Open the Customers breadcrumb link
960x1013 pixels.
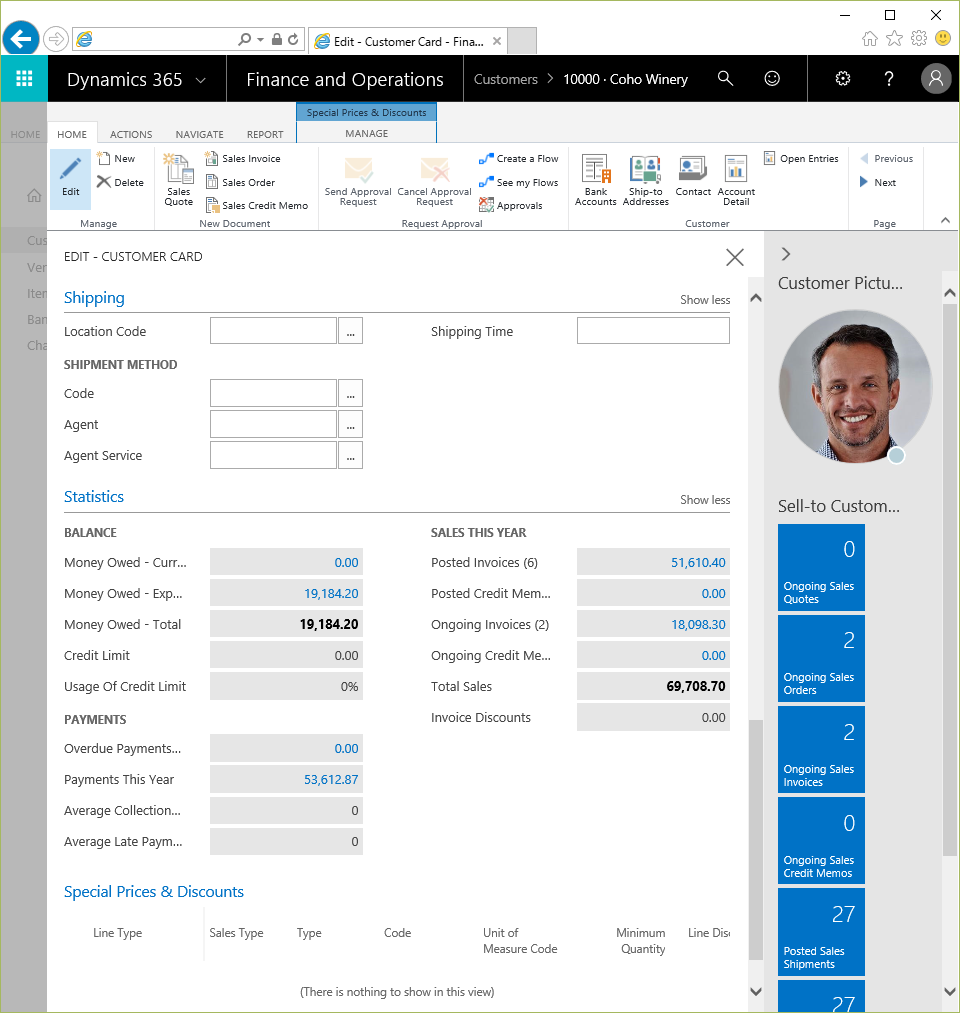coord(505,79)
